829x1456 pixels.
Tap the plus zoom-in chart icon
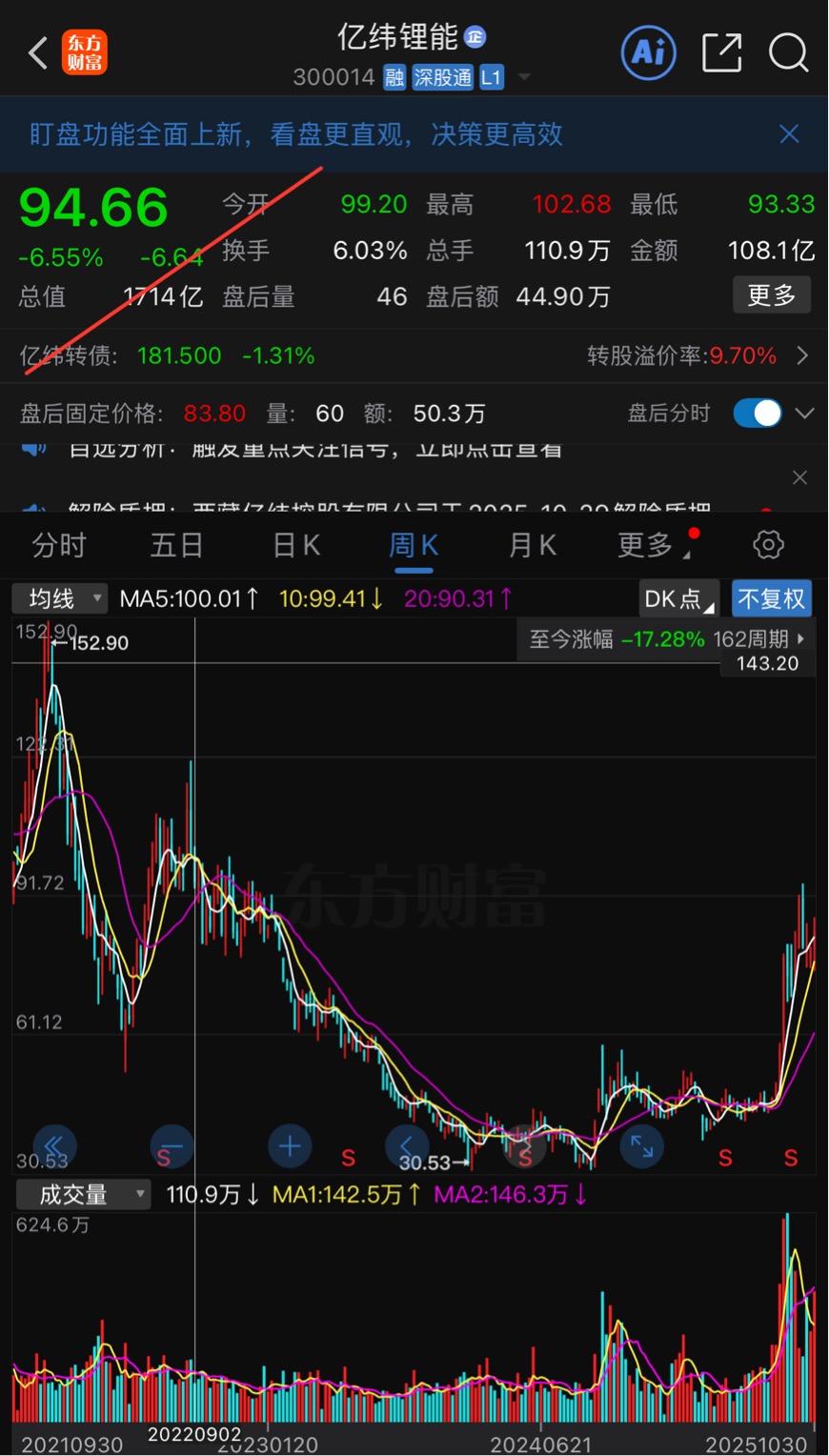pos(290,1146)
